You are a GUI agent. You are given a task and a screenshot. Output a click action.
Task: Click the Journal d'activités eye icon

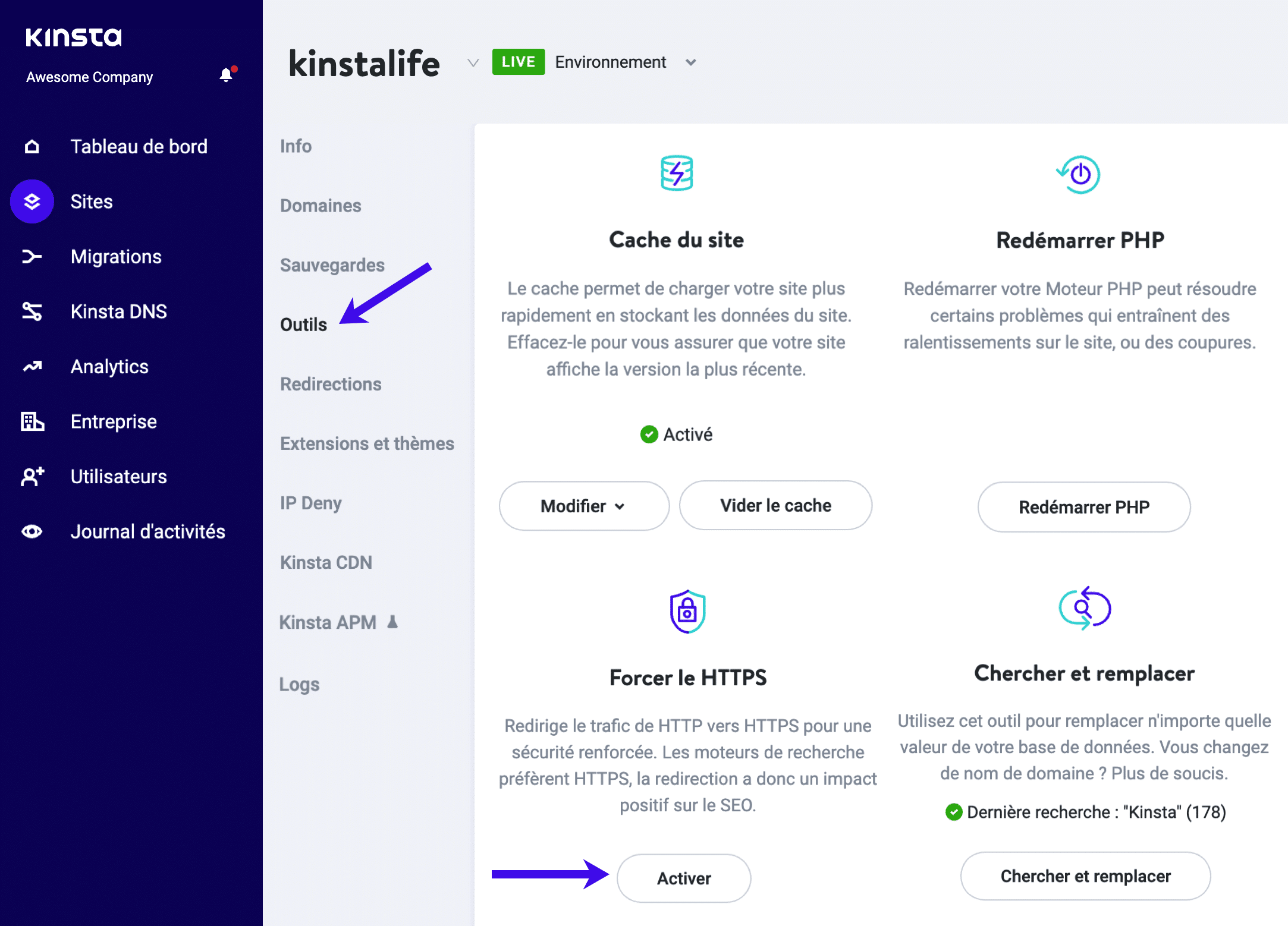click(32, 531)
